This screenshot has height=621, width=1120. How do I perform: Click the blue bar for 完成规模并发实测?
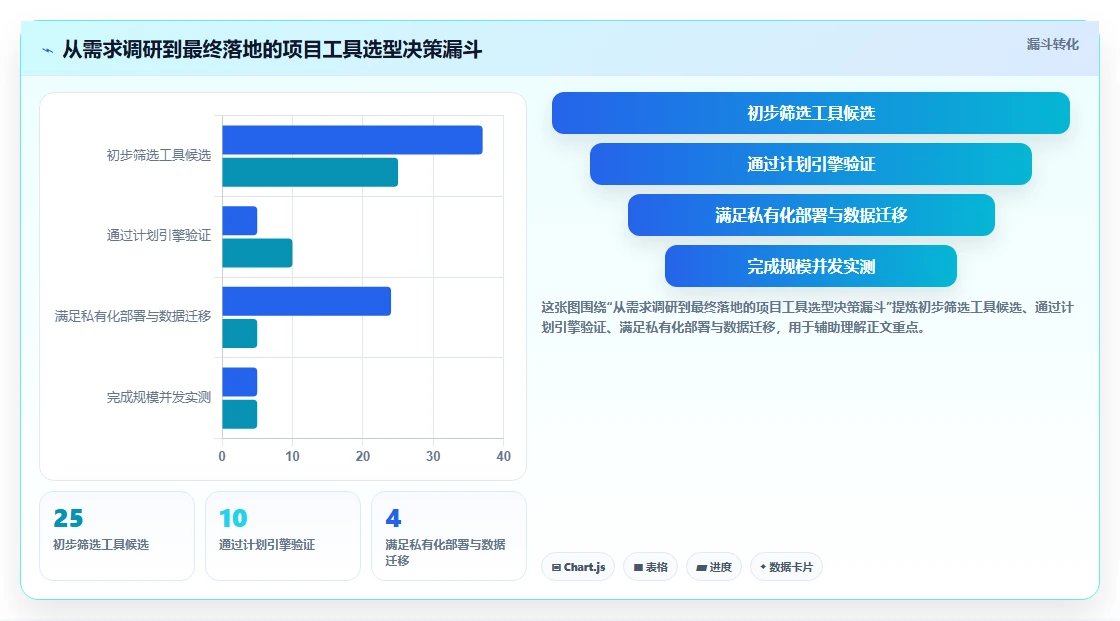click(x=239, y=382)
